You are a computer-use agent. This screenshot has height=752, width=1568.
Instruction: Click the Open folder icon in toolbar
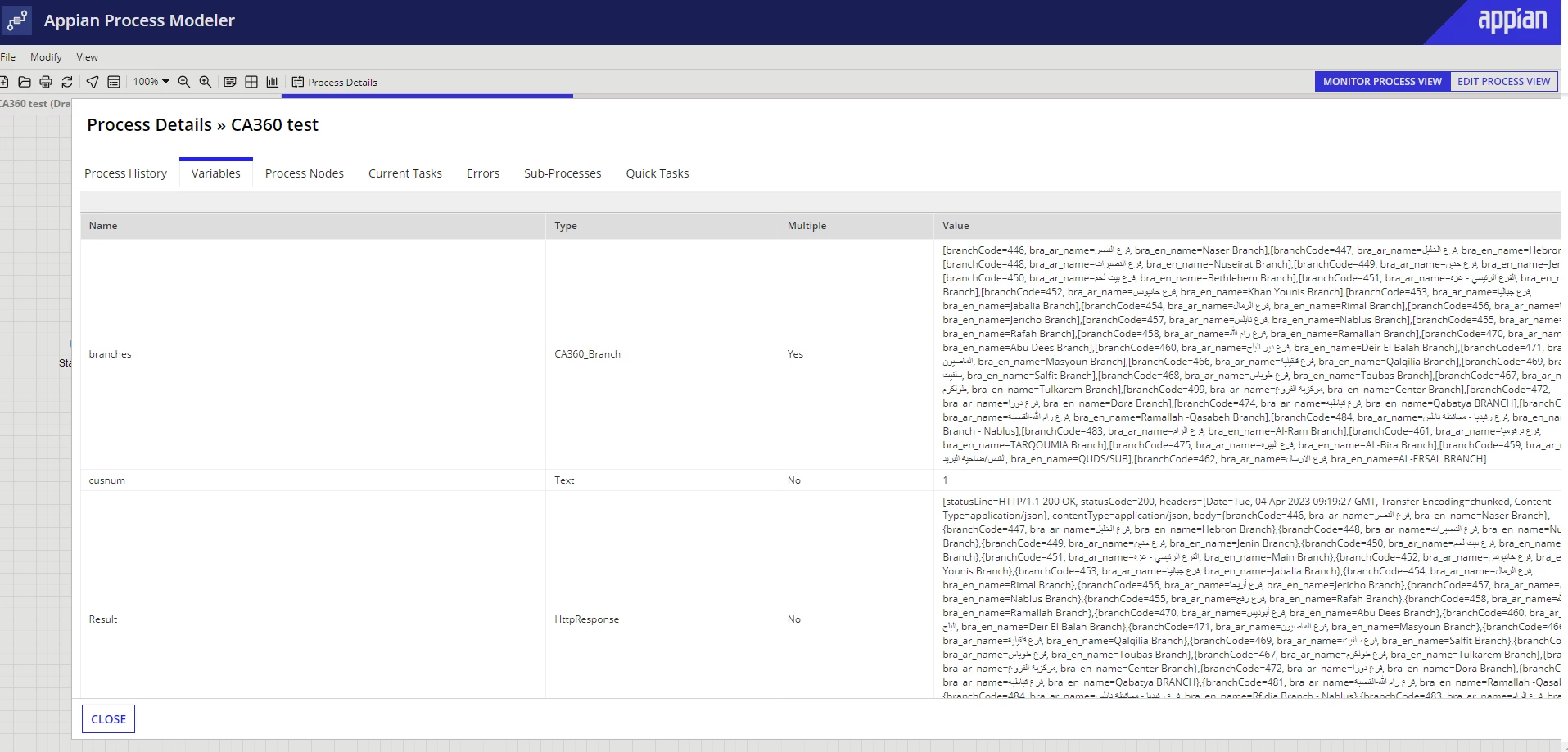coord(25,82)
